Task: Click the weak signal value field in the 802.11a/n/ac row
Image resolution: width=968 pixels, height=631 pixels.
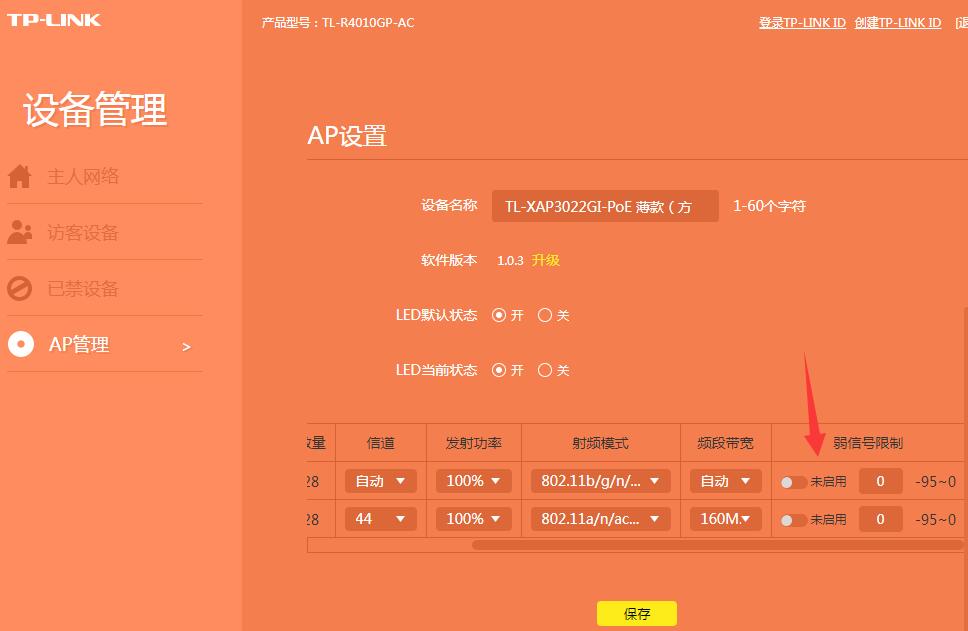Action: 880,519
